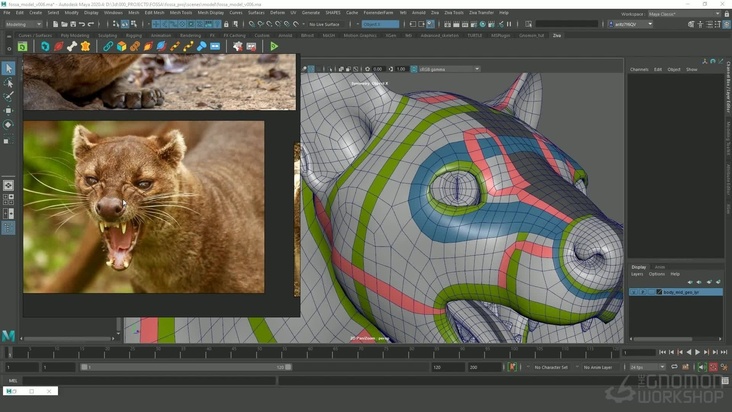Click the New Scene icon
732x412 pixels.
(x=56, y=24)
